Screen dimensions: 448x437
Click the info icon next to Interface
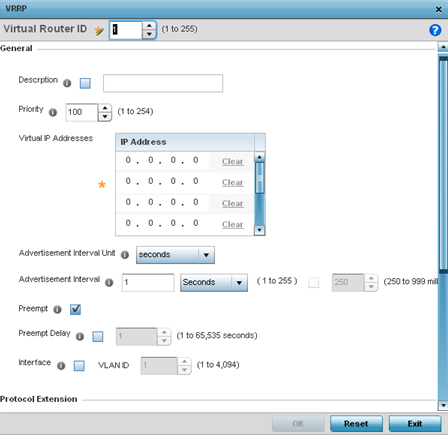point(61,366)
